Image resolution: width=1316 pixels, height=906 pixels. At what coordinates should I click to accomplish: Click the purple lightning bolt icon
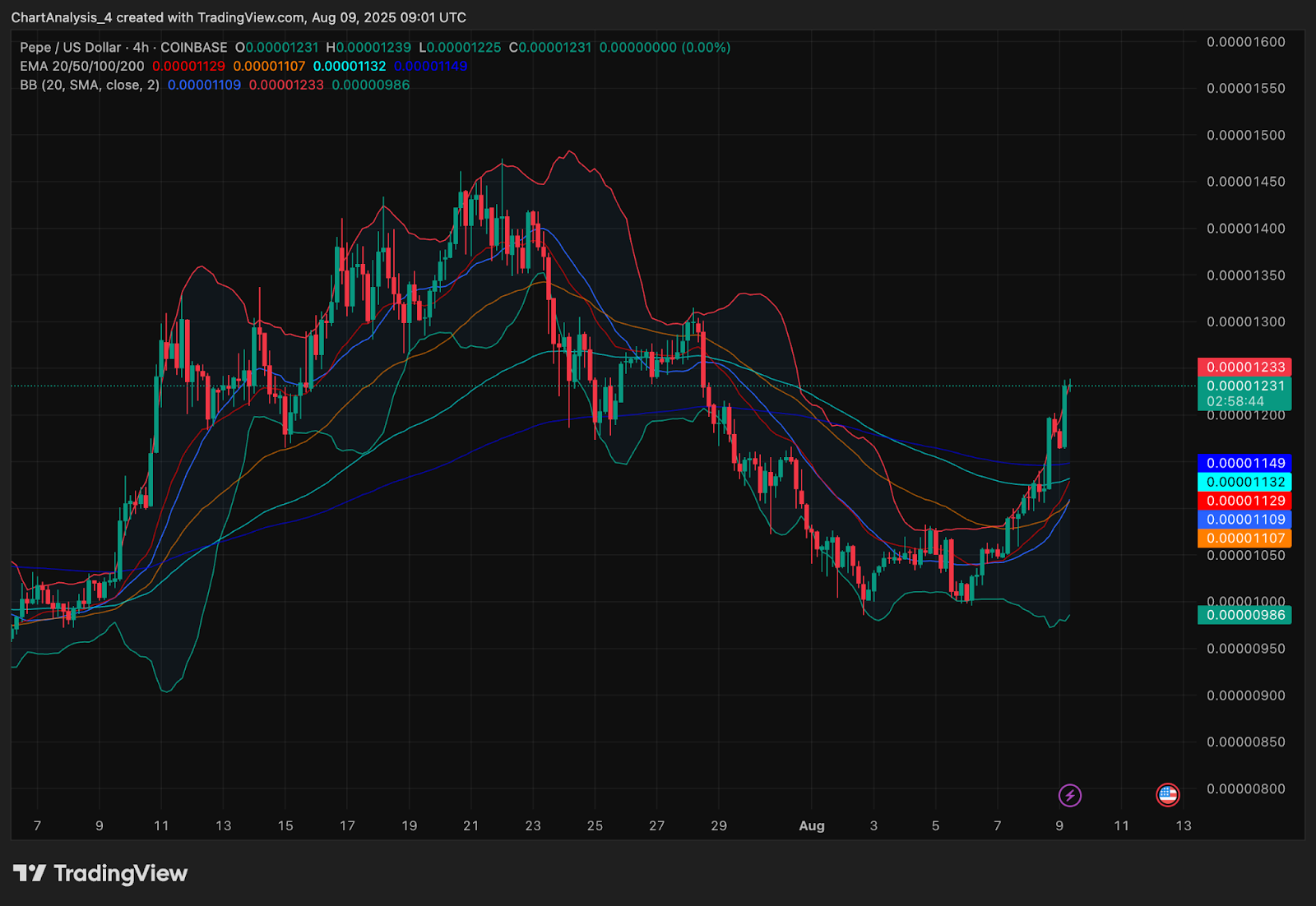coord(1069,795)
